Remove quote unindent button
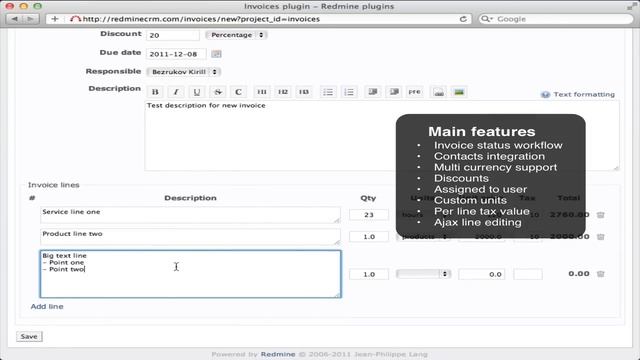 click(x=394, y=92)
